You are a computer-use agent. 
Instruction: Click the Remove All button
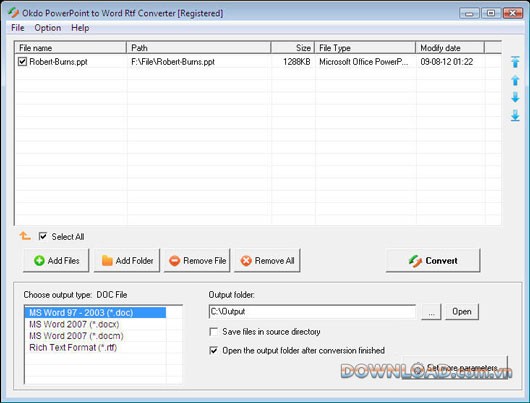click(x=267, y=260)
